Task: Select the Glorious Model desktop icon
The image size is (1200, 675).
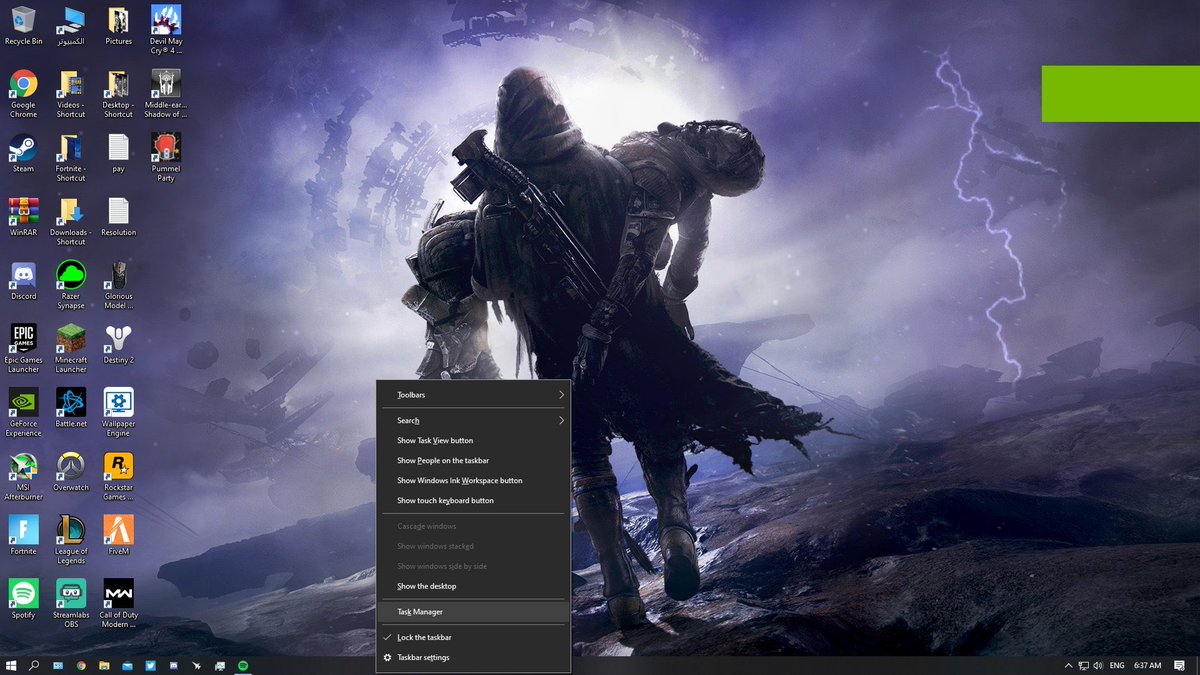Action: tap(118, 285)
